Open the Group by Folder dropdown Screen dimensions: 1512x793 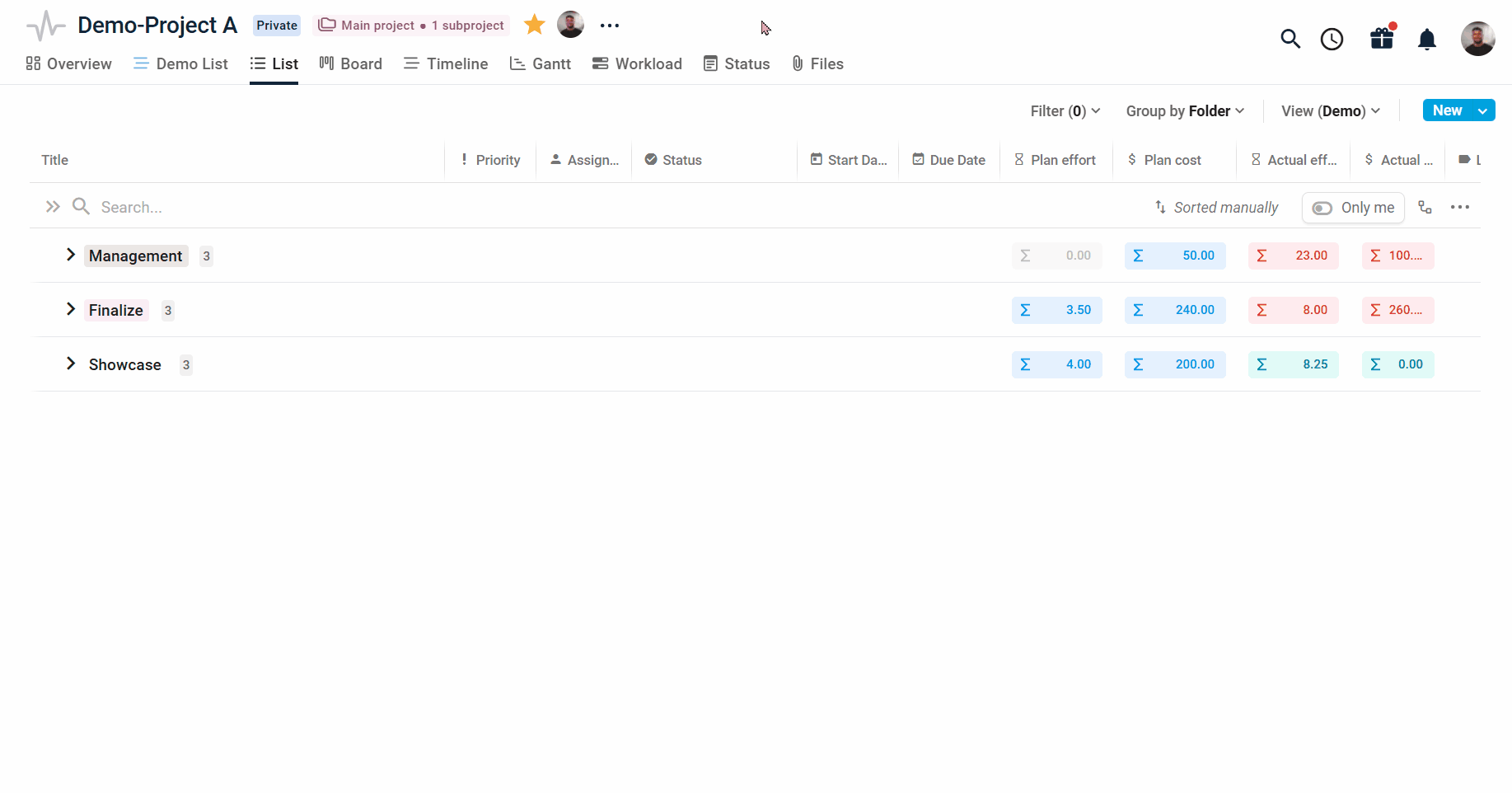point(1185,110)
